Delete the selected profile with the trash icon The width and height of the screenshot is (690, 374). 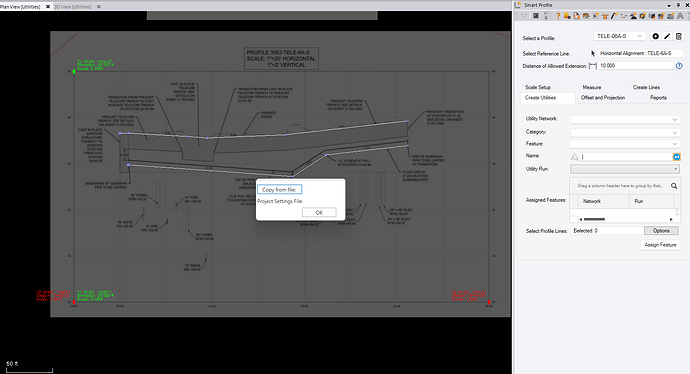(679, 36)
